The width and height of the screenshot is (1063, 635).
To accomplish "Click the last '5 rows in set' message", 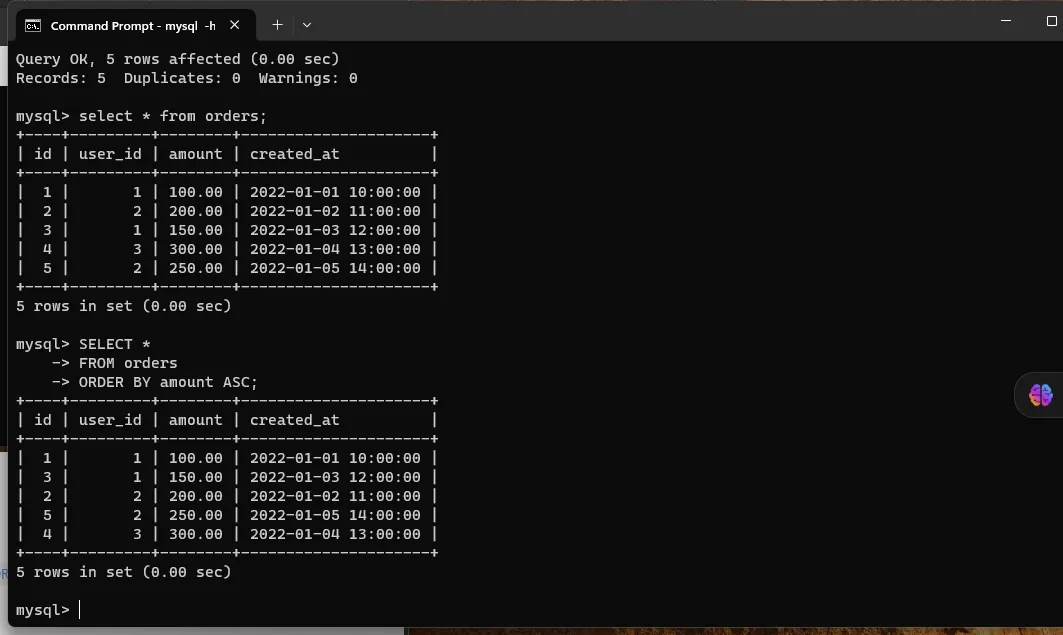I will click(x=123, y=572).
